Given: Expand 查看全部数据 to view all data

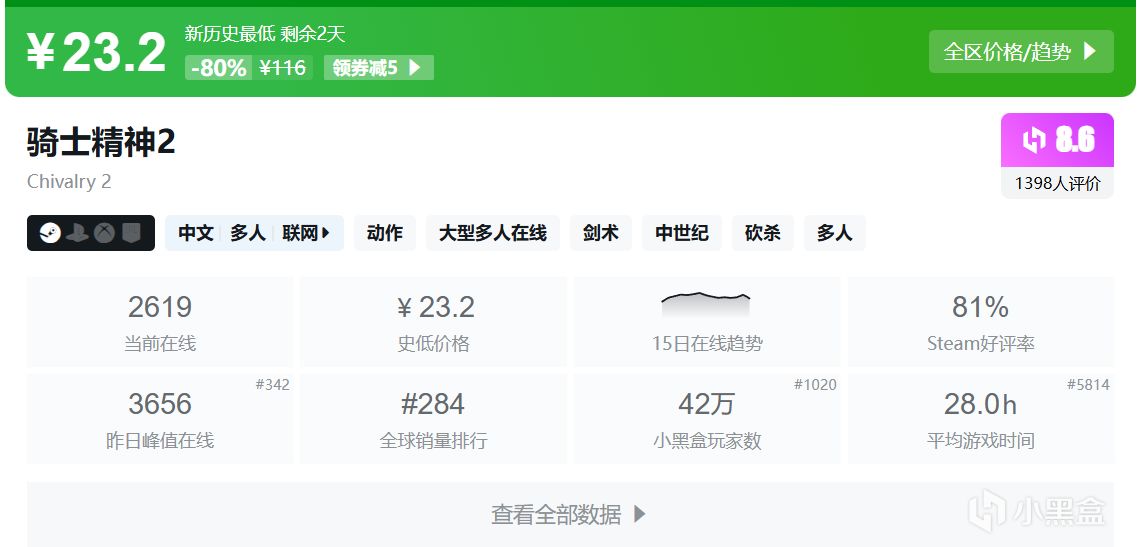Looking at the screenshot, I should coord(570,514).
